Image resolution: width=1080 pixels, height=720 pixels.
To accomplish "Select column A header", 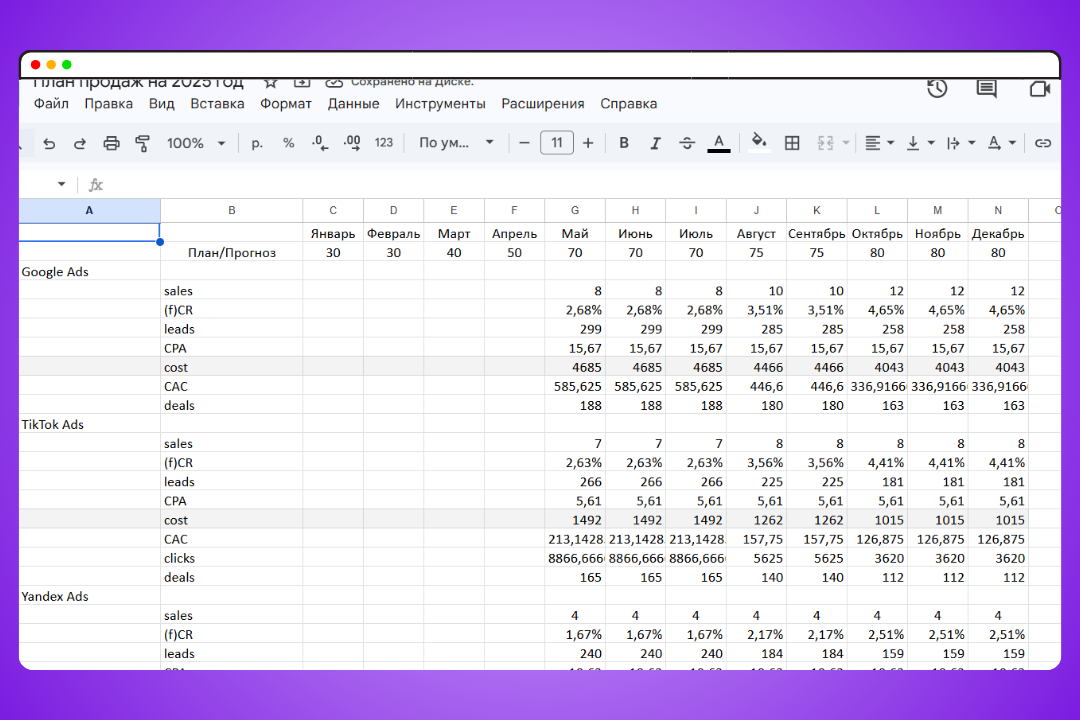I will 90,210.
